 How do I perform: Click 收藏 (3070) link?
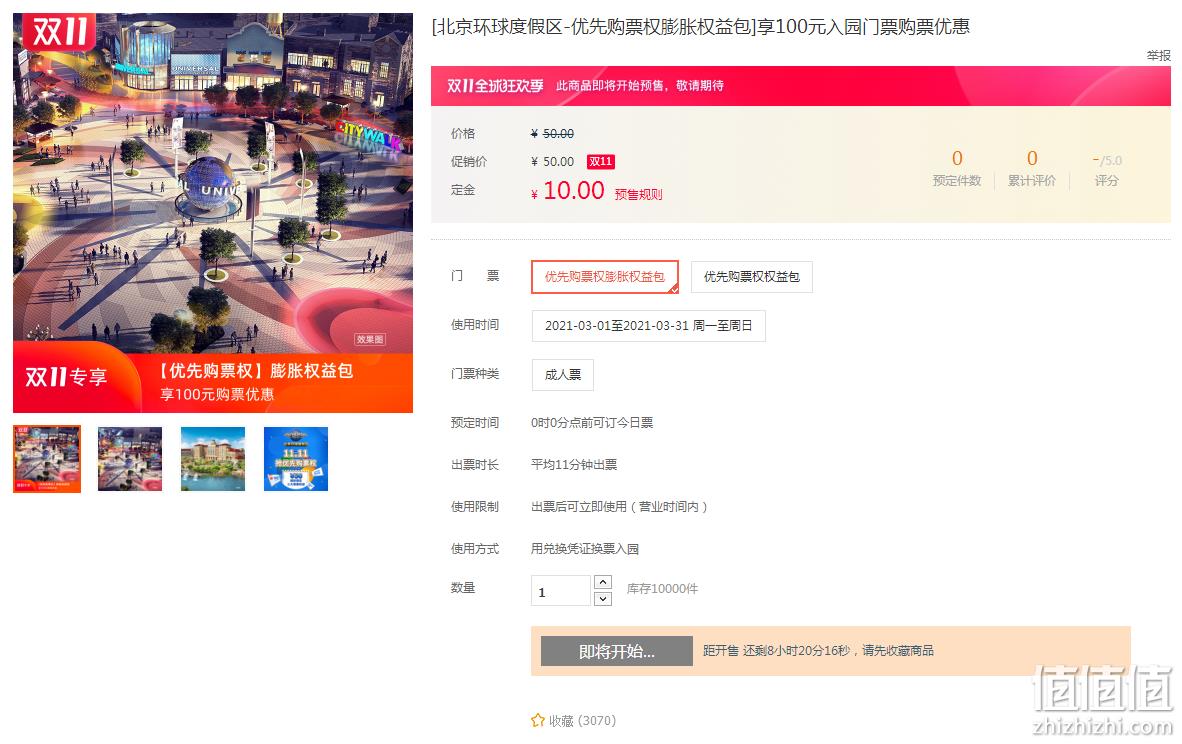[x=582, y=721]
